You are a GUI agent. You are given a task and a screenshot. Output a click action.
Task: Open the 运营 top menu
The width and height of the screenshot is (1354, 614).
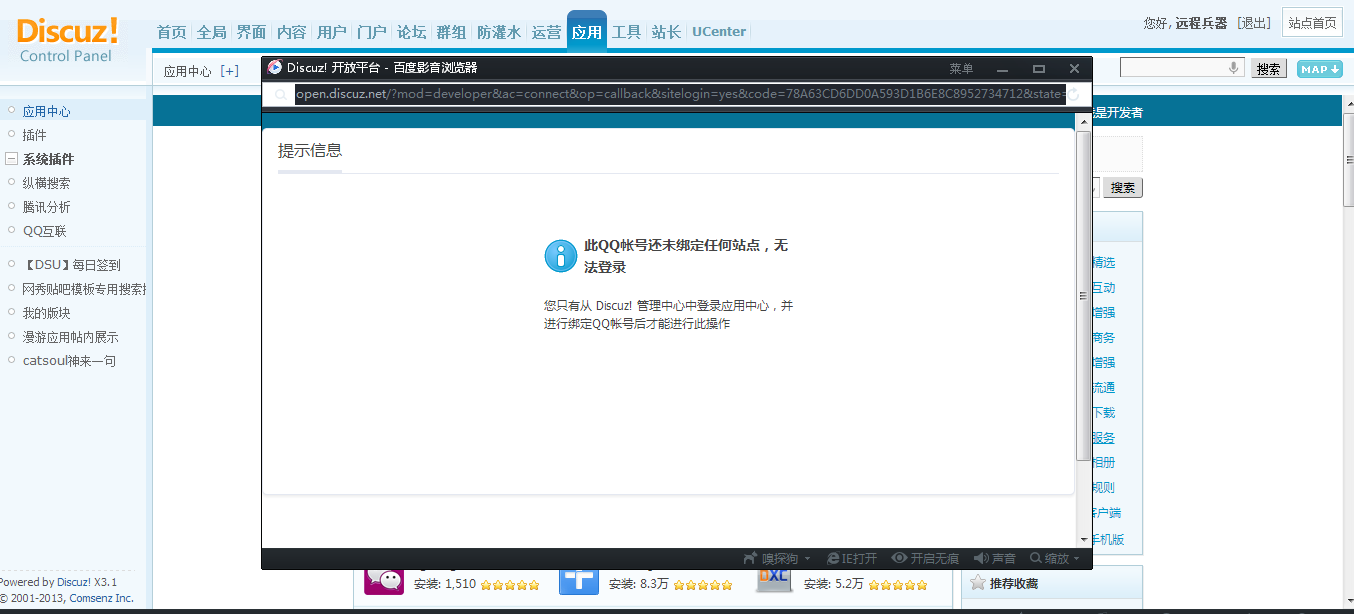pos(547,32)
